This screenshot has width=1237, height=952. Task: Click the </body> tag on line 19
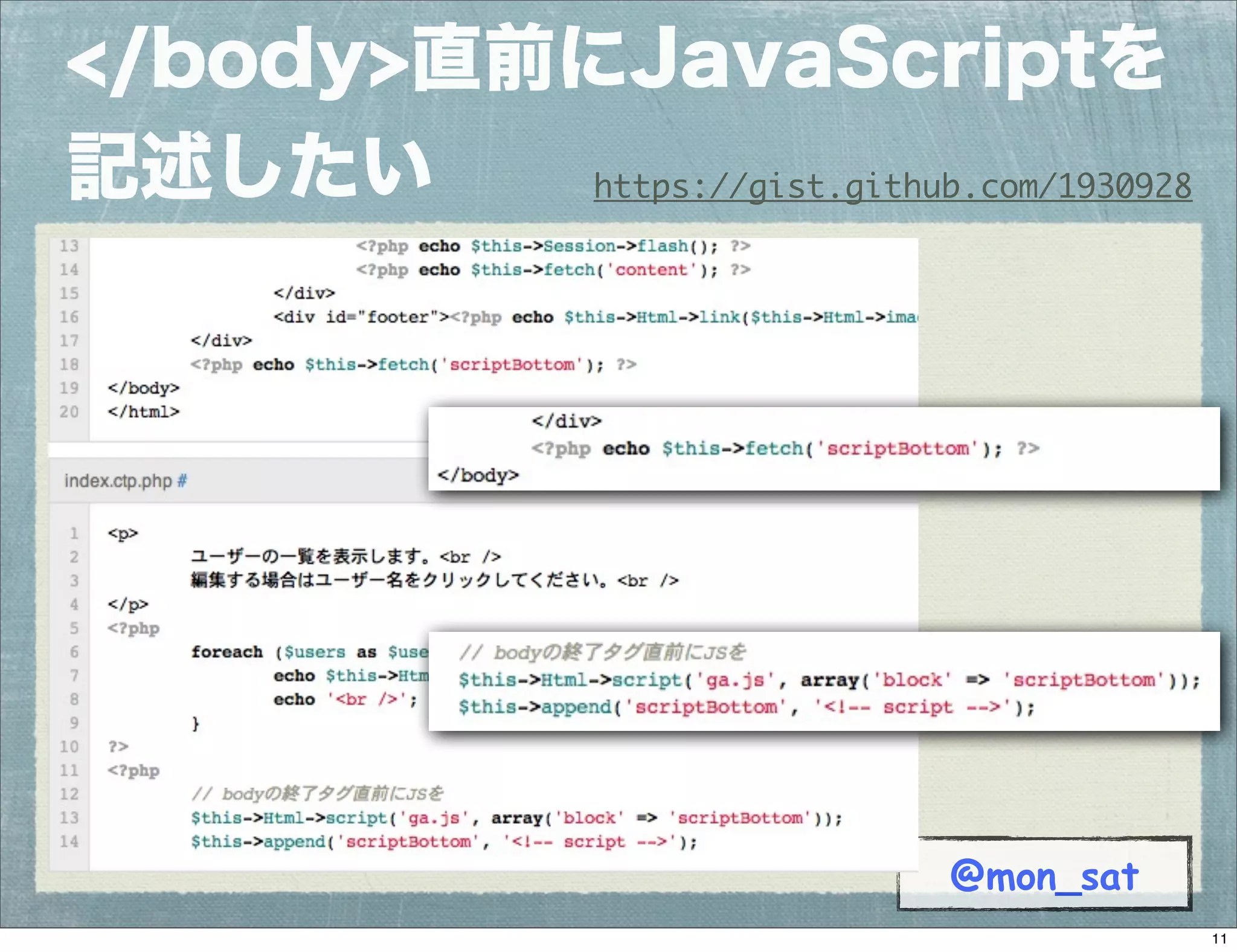(x=144, y=388)
